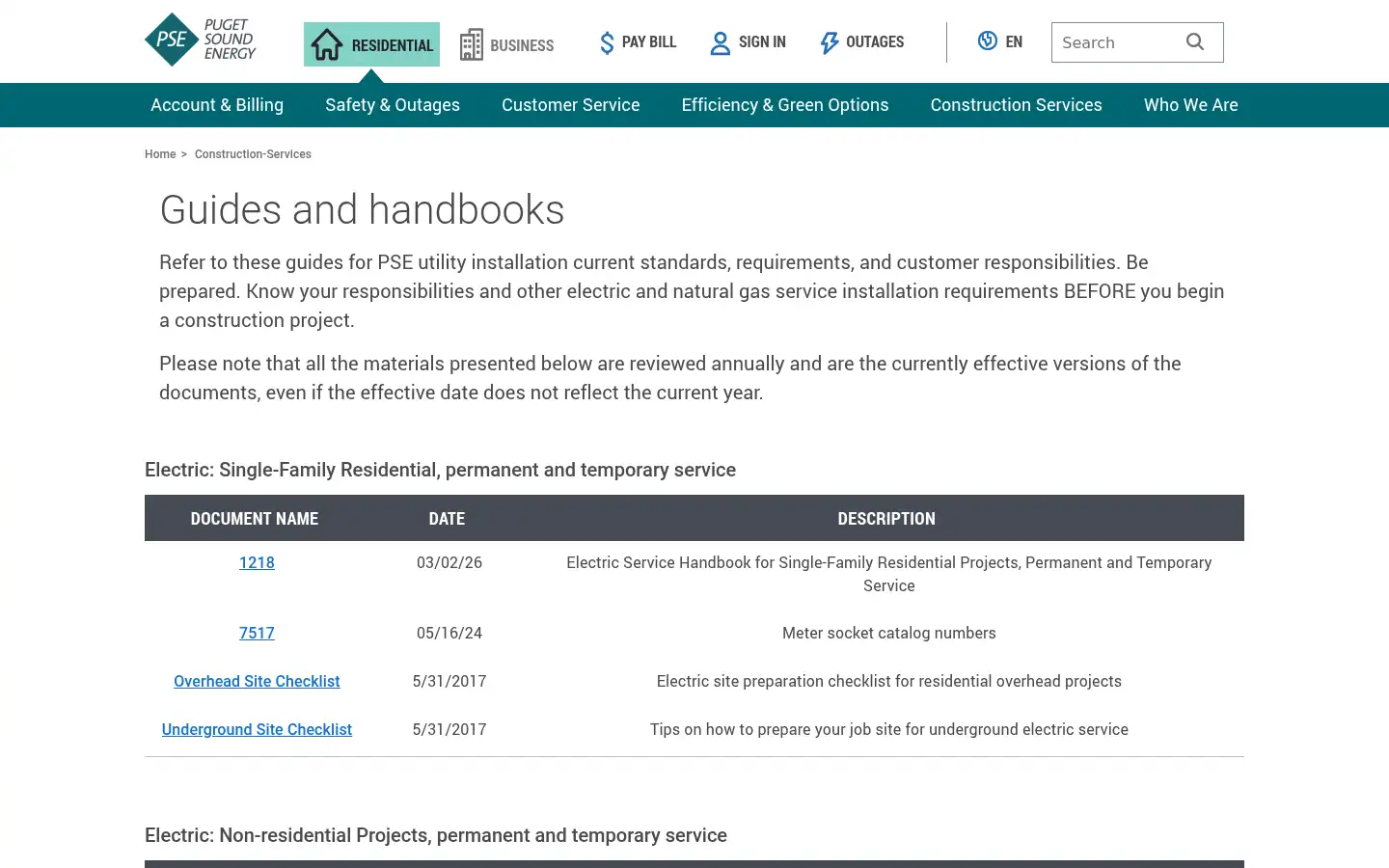Click the Single-Family Residential section heading

440,470
